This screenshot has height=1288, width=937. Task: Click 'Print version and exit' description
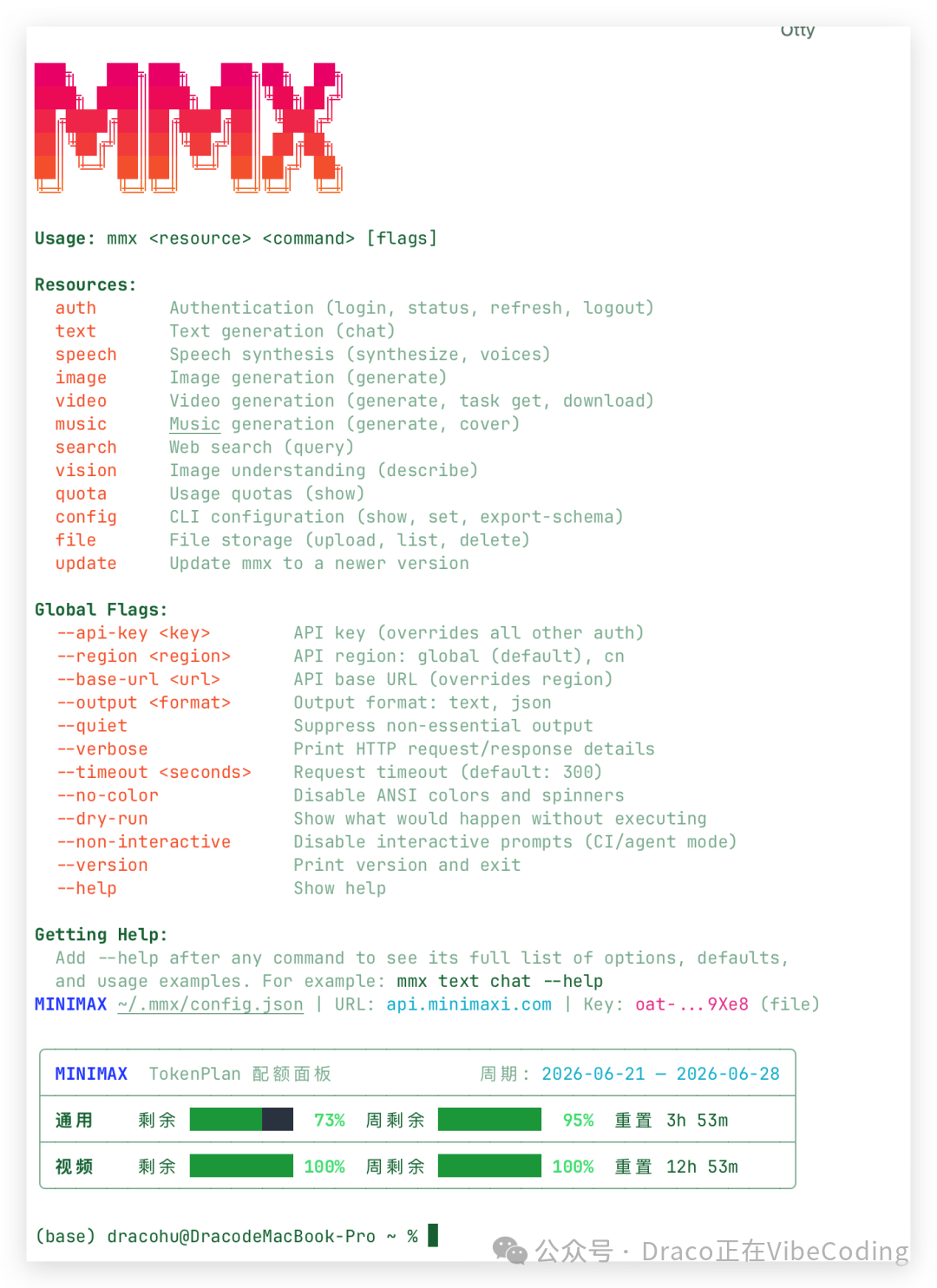click(407, 865)
